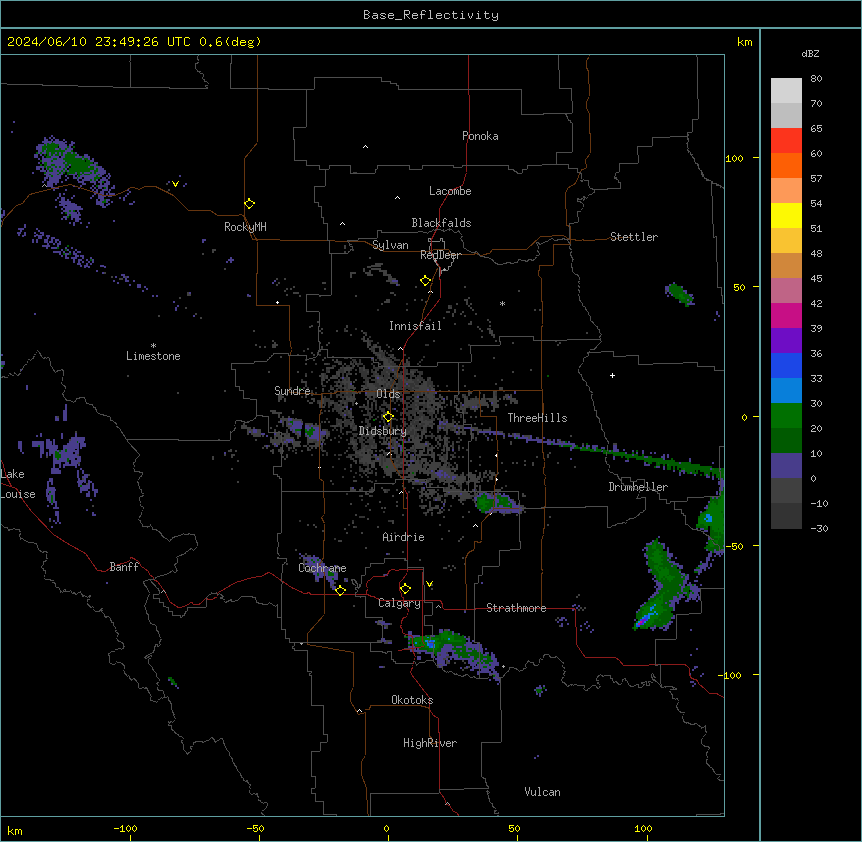Click the Vulcan label

tap(543, 792)
